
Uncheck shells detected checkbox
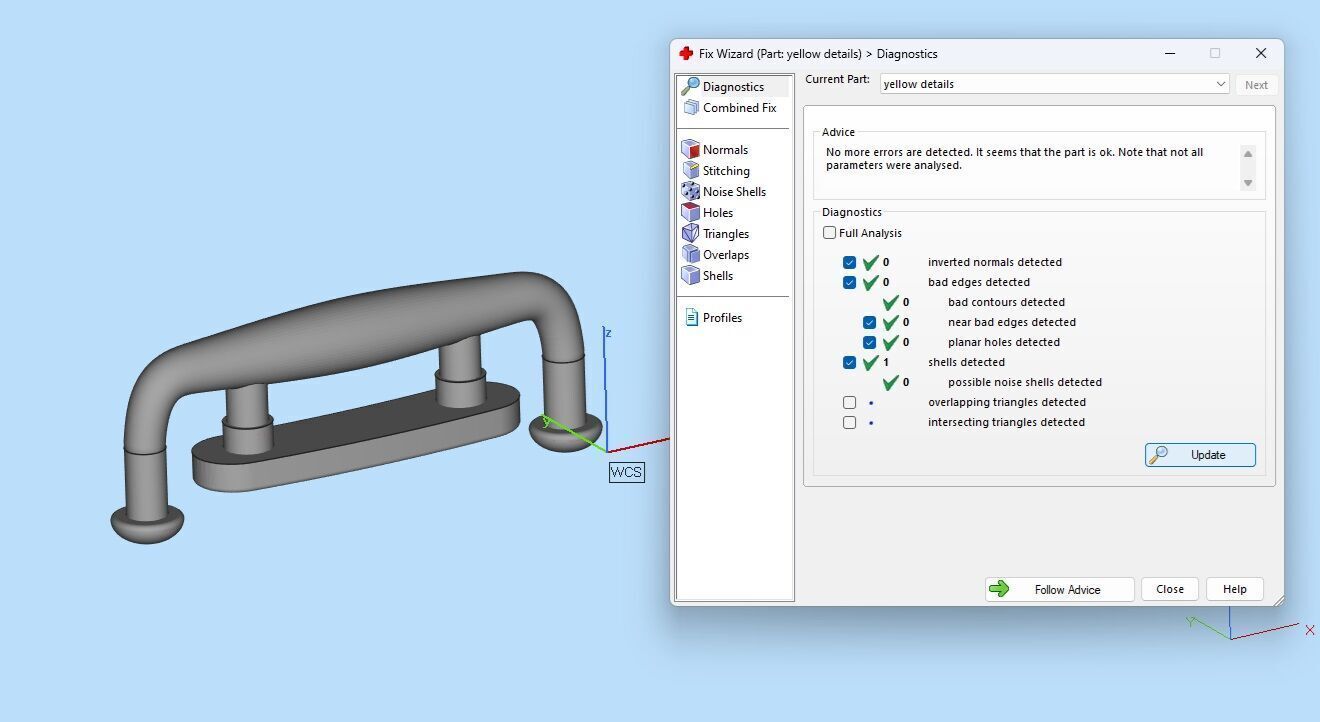pos(850,363)
